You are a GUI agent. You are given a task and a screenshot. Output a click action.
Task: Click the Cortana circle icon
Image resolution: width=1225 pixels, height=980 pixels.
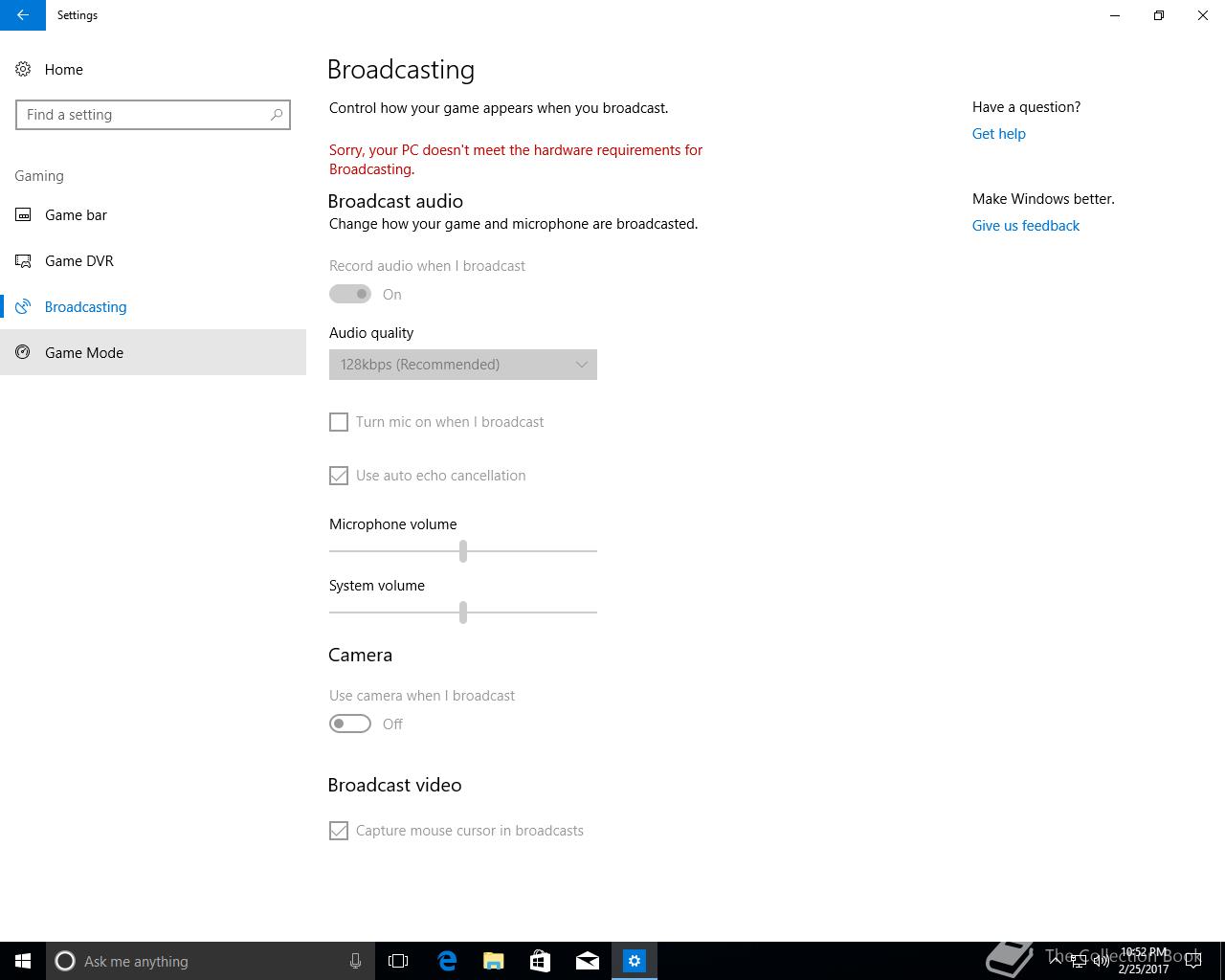65,961
